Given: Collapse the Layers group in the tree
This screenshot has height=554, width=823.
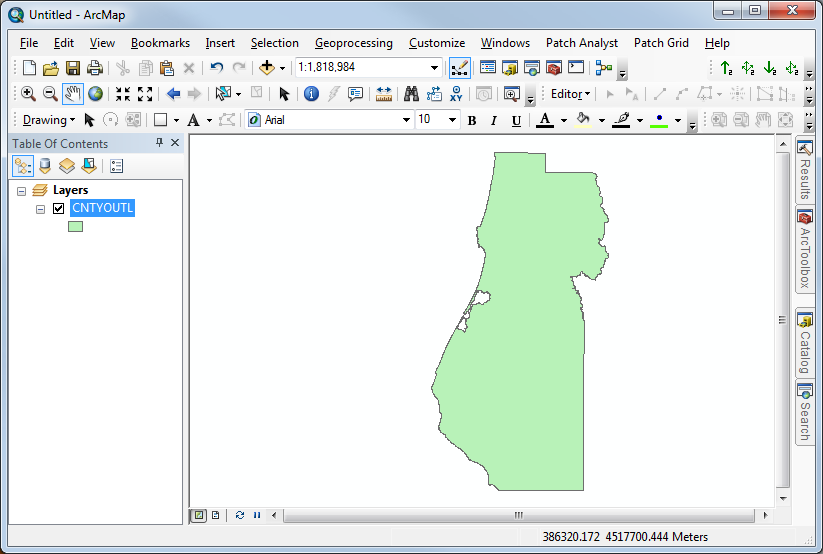Looking at the screenshot, I should (22, 190).
